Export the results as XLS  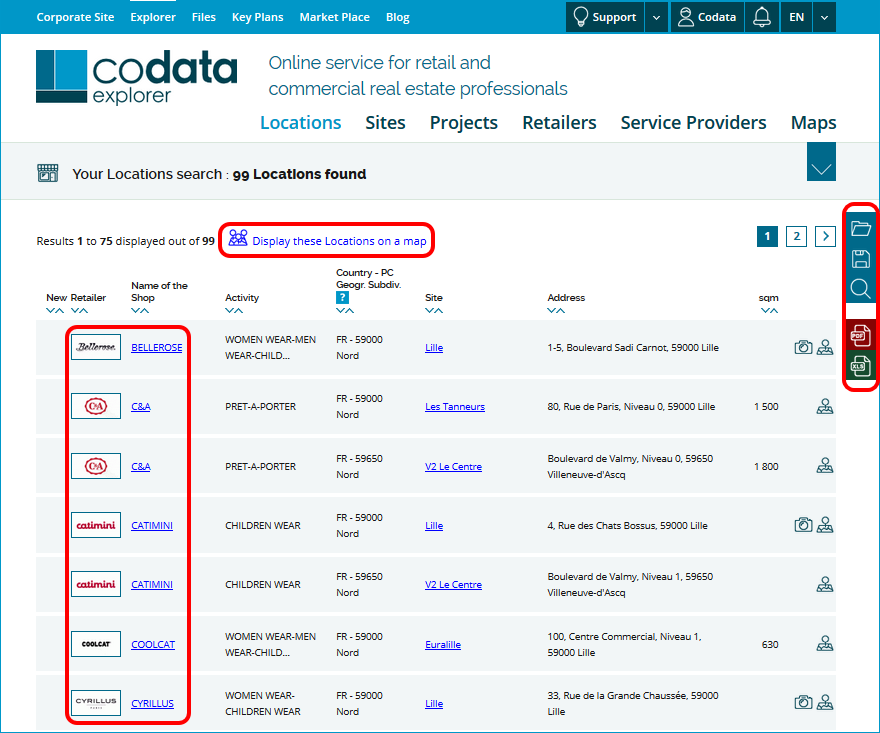click(860, 366)
